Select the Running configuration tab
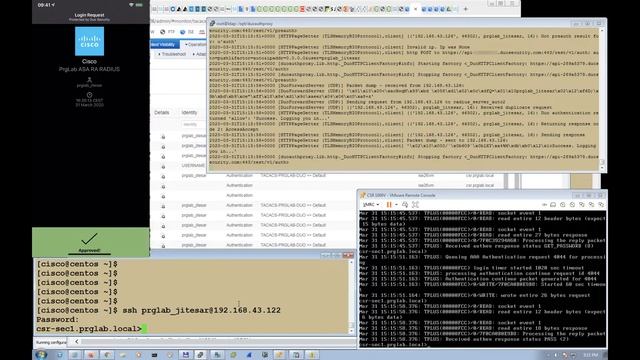This screenshot has width=640, height=360. 51,342
